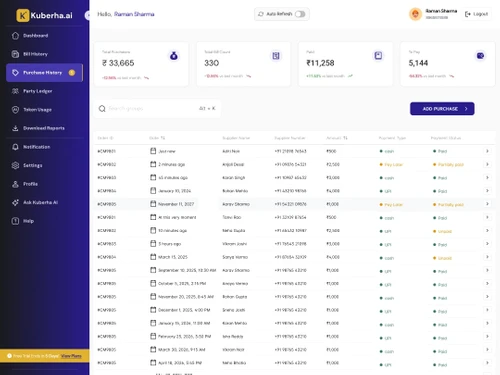Screen dimensions: 500x375
Task: Expand the '2 minutes ago' row chevron
Action: click(487, 164)
